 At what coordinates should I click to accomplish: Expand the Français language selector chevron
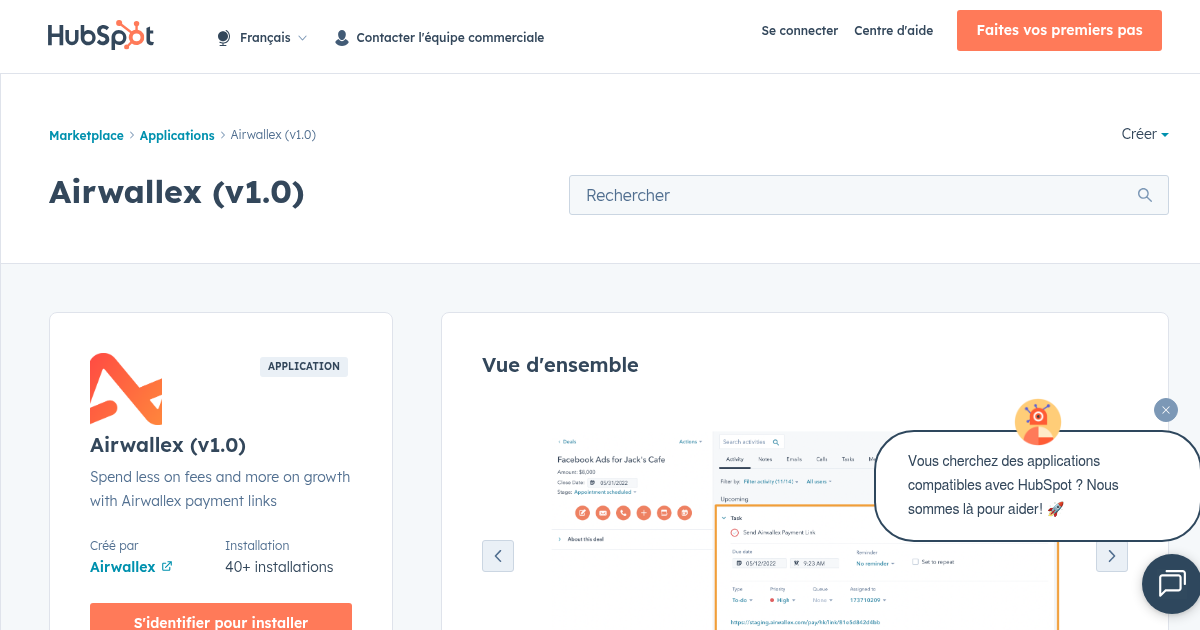click(302, 36)
